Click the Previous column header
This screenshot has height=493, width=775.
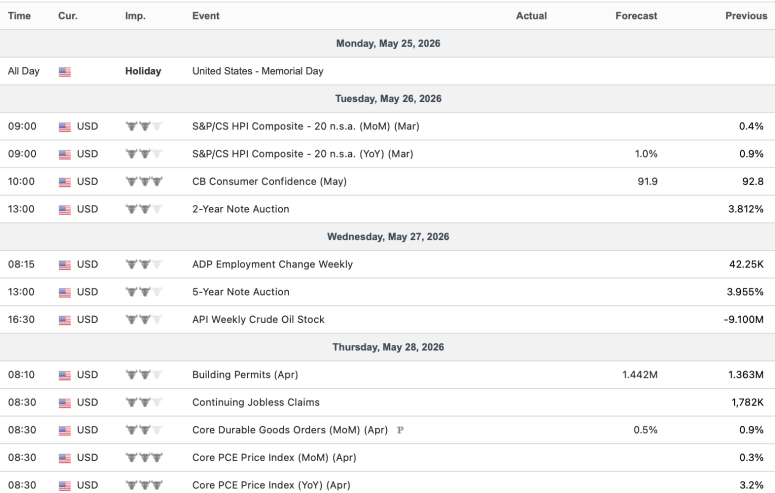[x=746, y=16]
